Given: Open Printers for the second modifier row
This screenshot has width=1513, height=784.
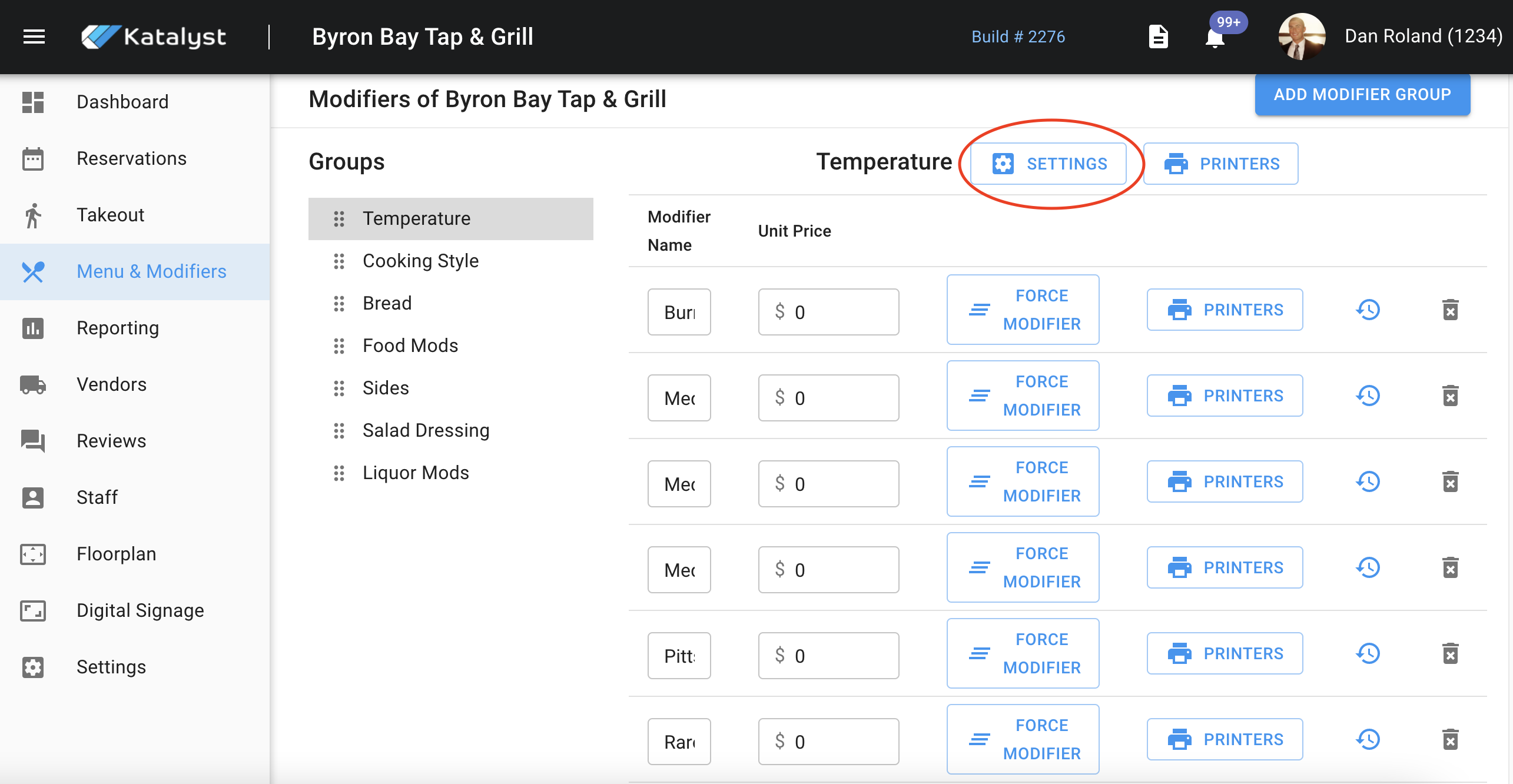Looking at the screenshot, I should point(1225,396).
